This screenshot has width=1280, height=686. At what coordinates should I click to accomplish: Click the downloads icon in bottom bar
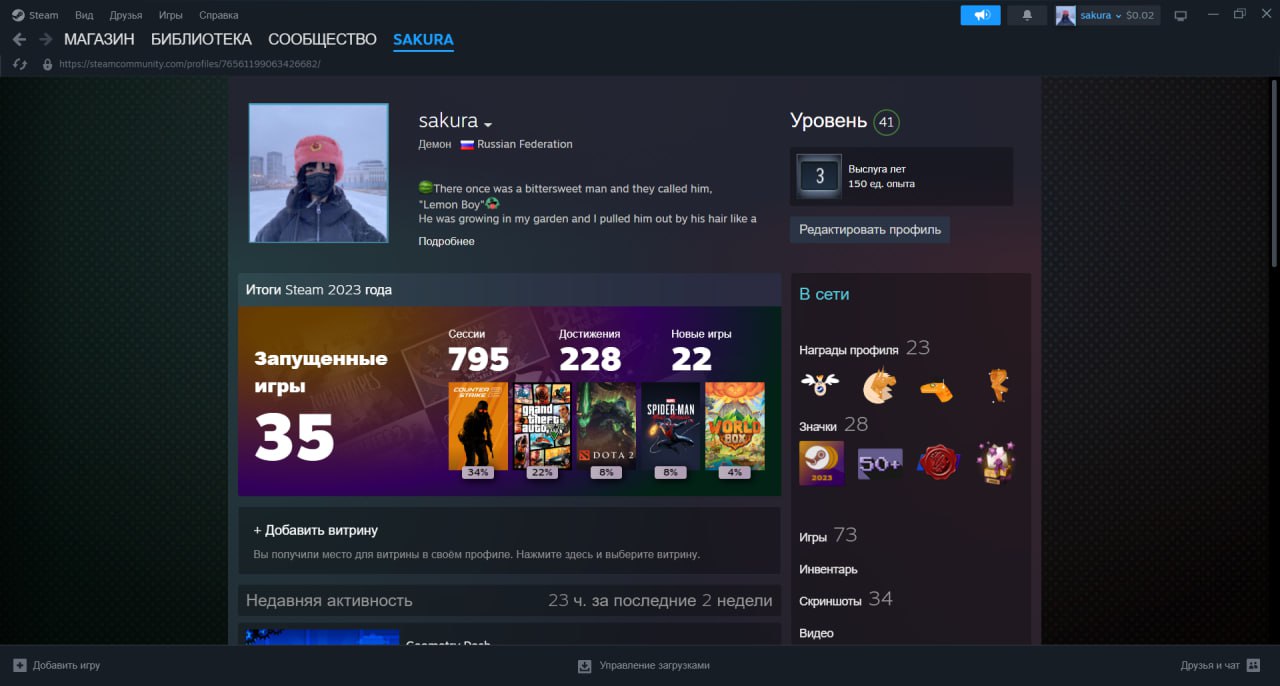(585, 666)
